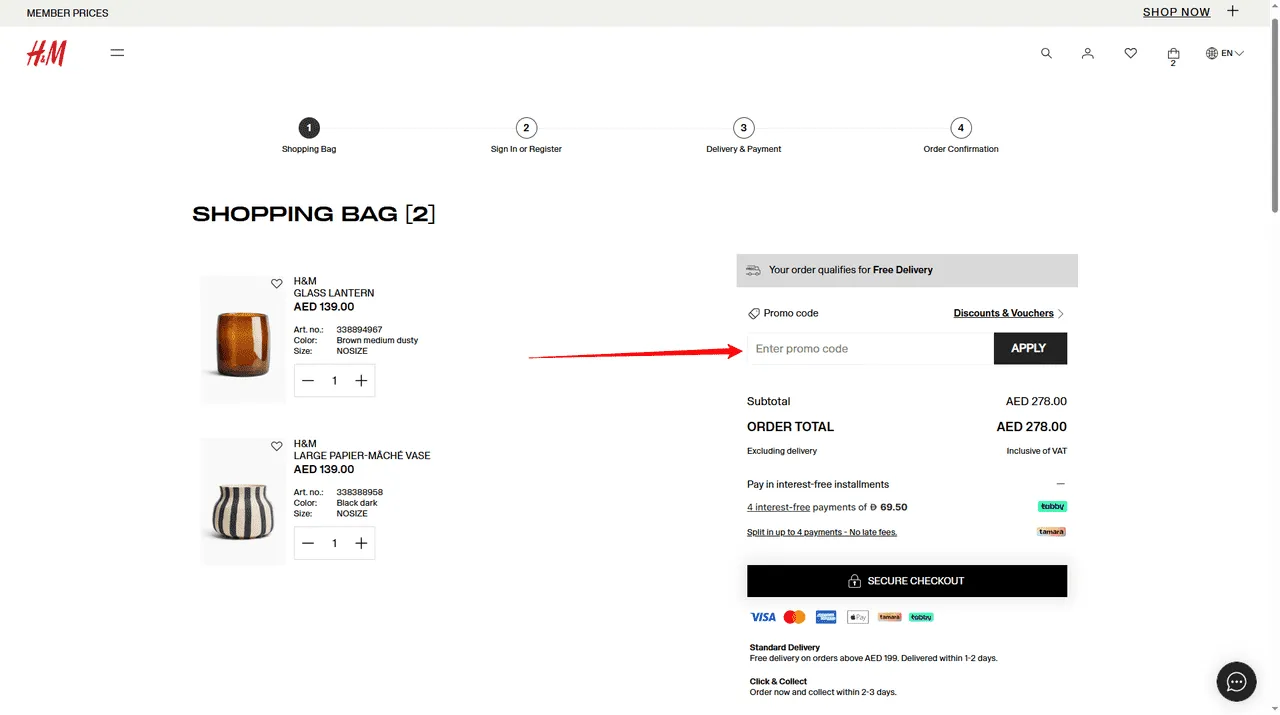Click tabby badge below checkout button
The height and width of the screenshot is (715, 1280).
coord(921,617)
